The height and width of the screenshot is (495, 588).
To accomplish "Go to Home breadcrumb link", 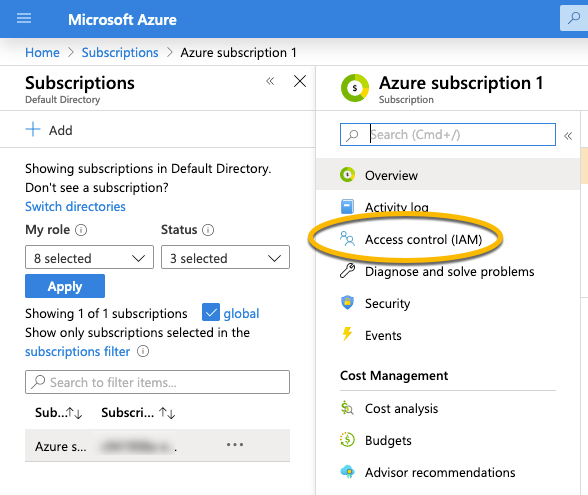I will (x=42, y=52).
